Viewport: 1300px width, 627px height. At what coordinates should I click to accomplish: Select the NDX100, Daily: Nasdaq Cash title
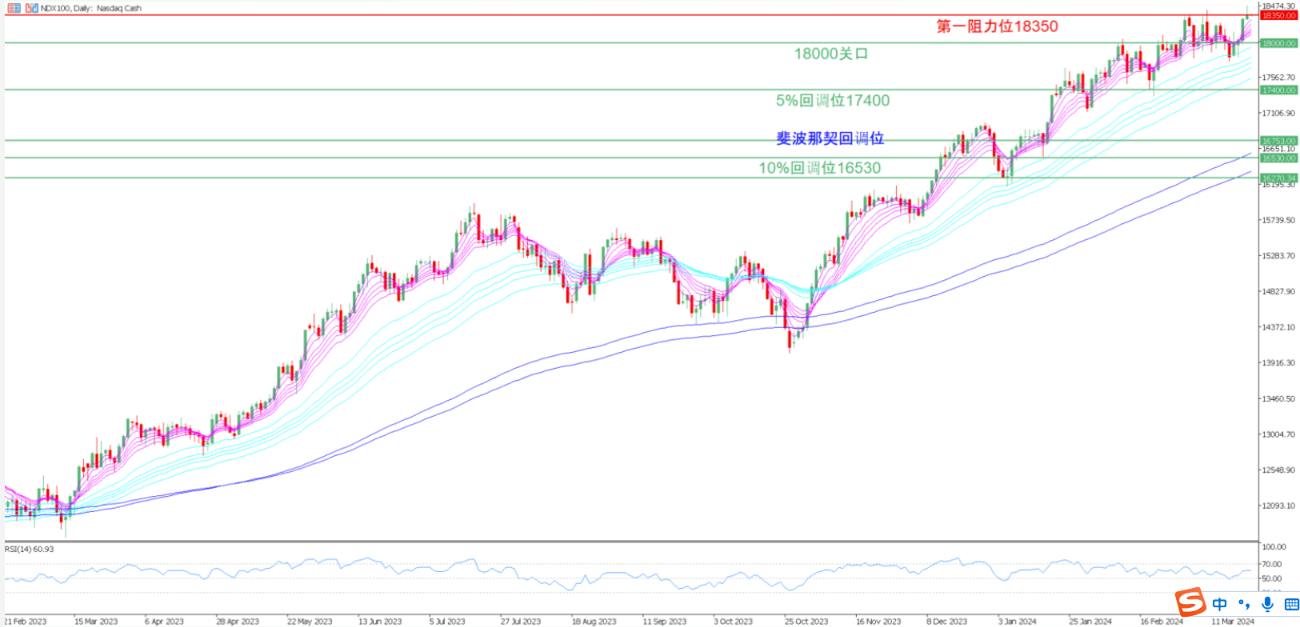click(x=90, y=8)
